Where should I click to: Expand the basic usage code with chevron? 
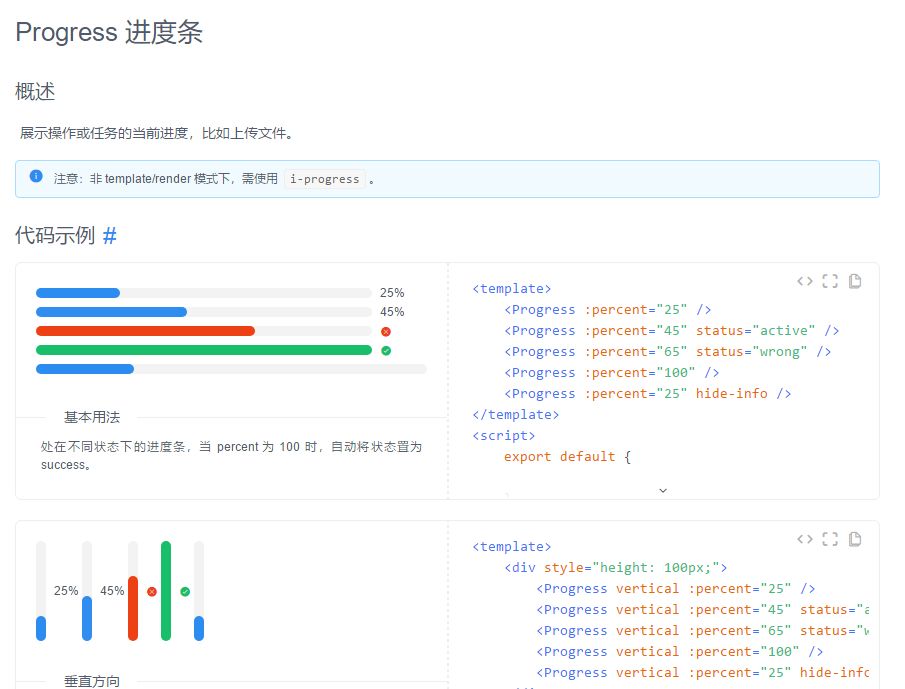tap(663, 490)
